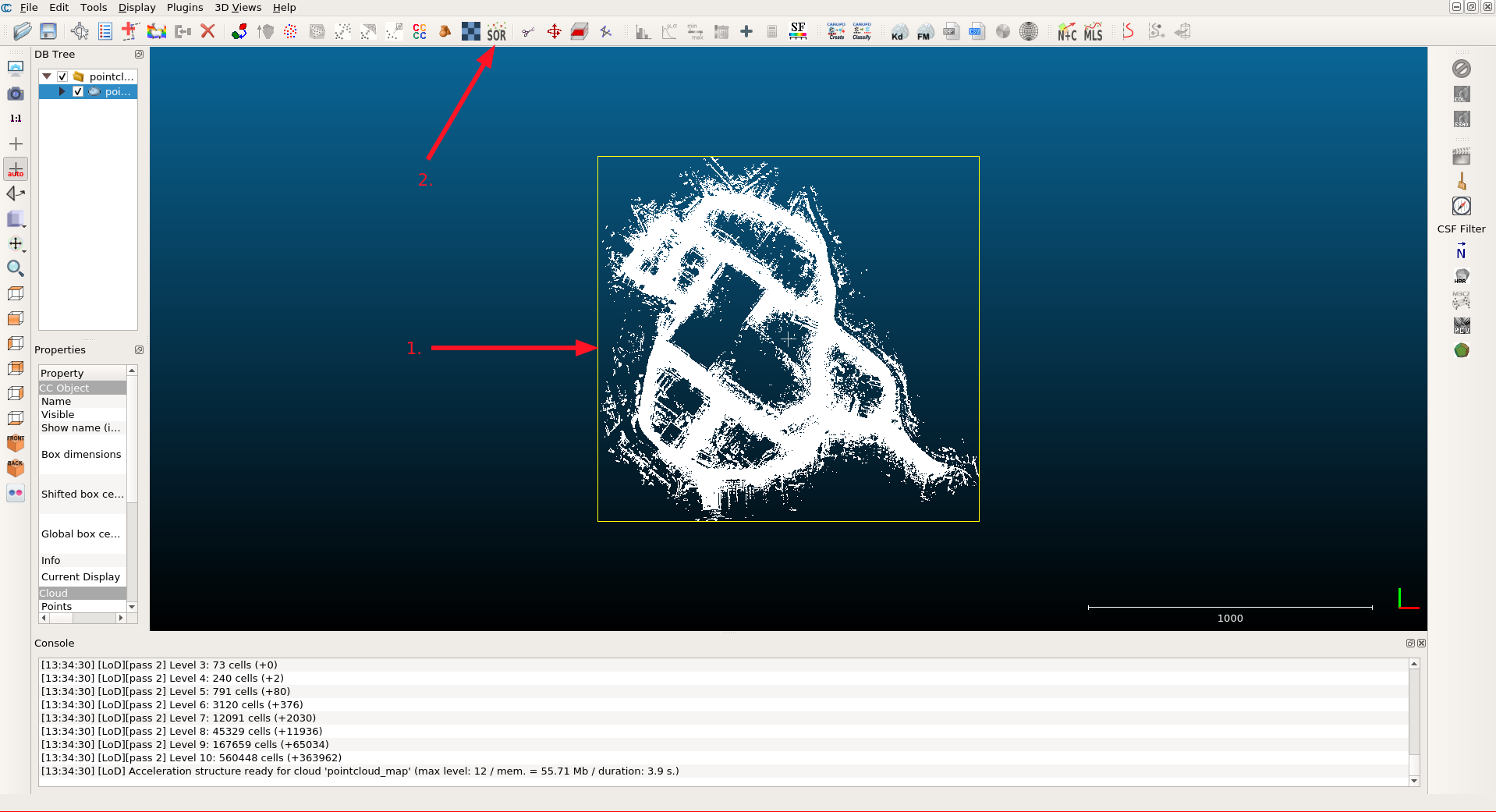Collapse the pointcl... folder in DB Tree

point(47,76)
